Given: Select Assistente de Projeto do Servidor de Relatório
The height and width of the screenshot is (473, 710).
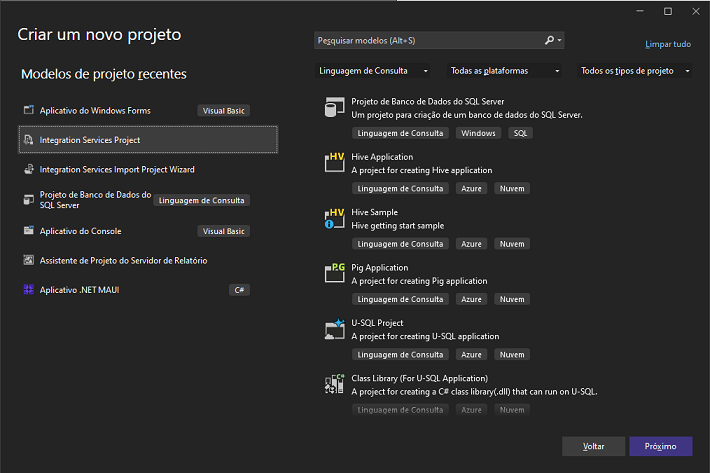Looking at the screenshot, I should point(148,260).
